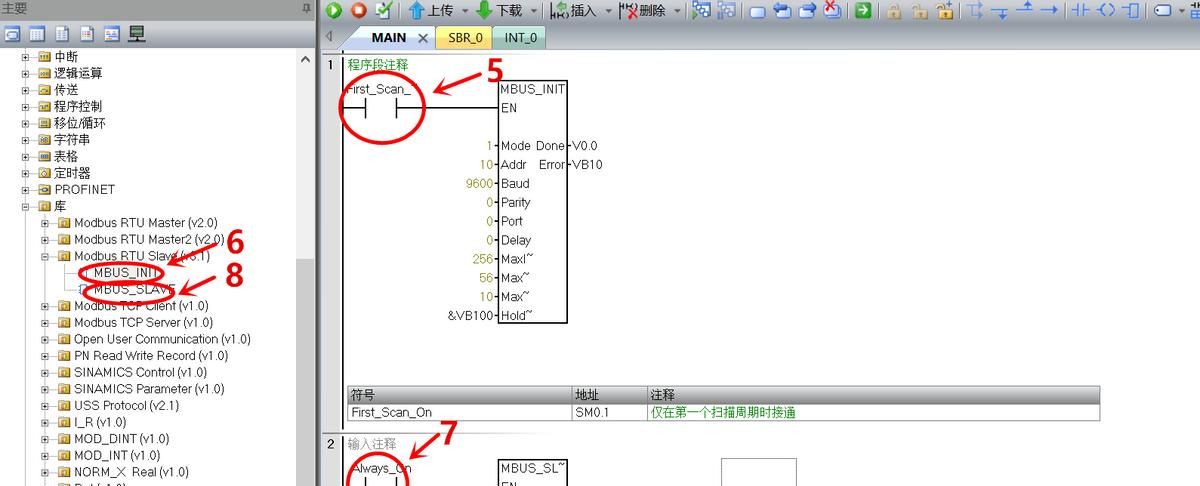This screenshot has width=1200, height=486.
Task: Click the network/communications icon in panel toolbar
Action: tap(137, 33)
